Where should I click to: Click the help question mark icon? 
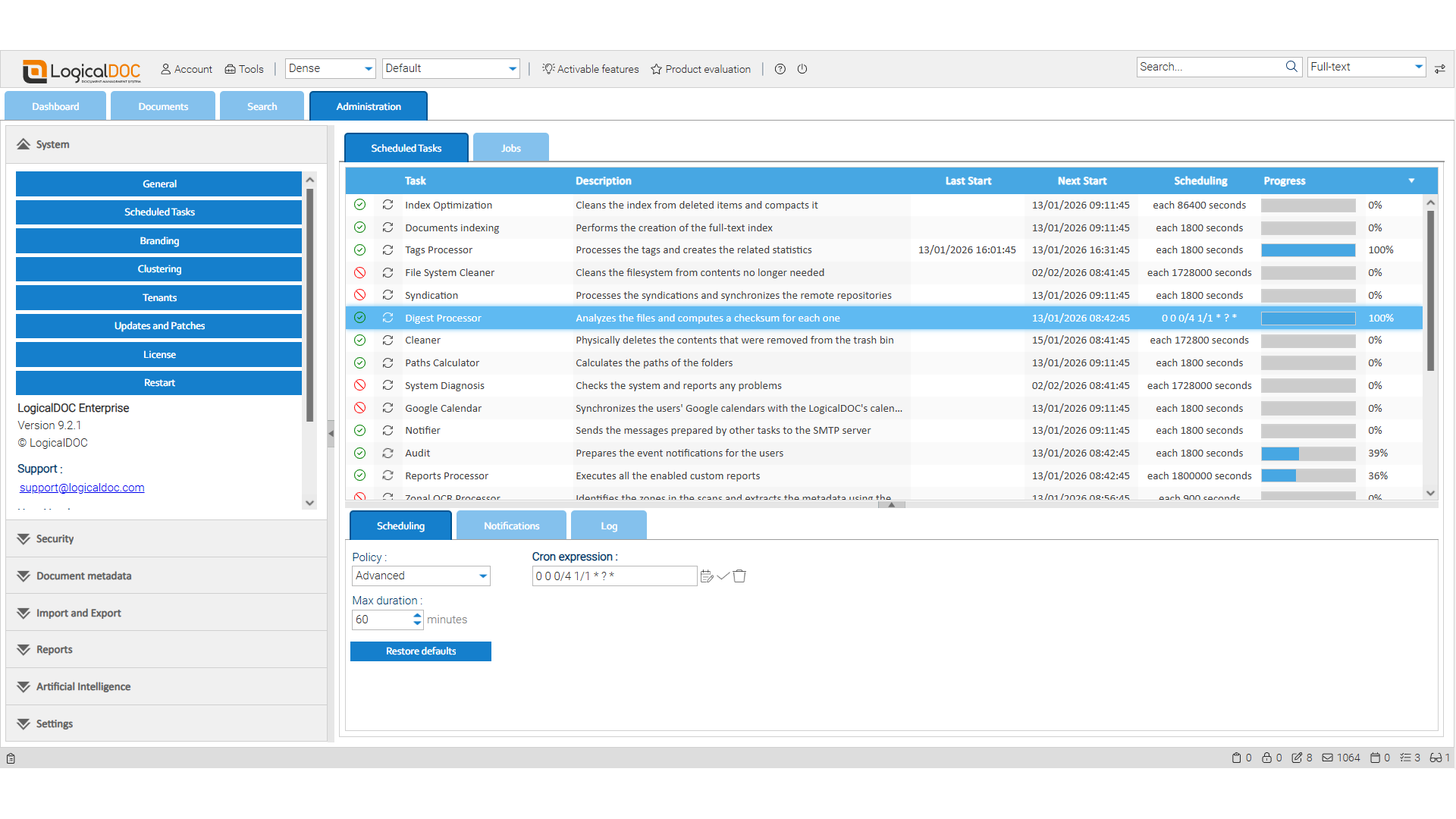(x=780, y=68)
